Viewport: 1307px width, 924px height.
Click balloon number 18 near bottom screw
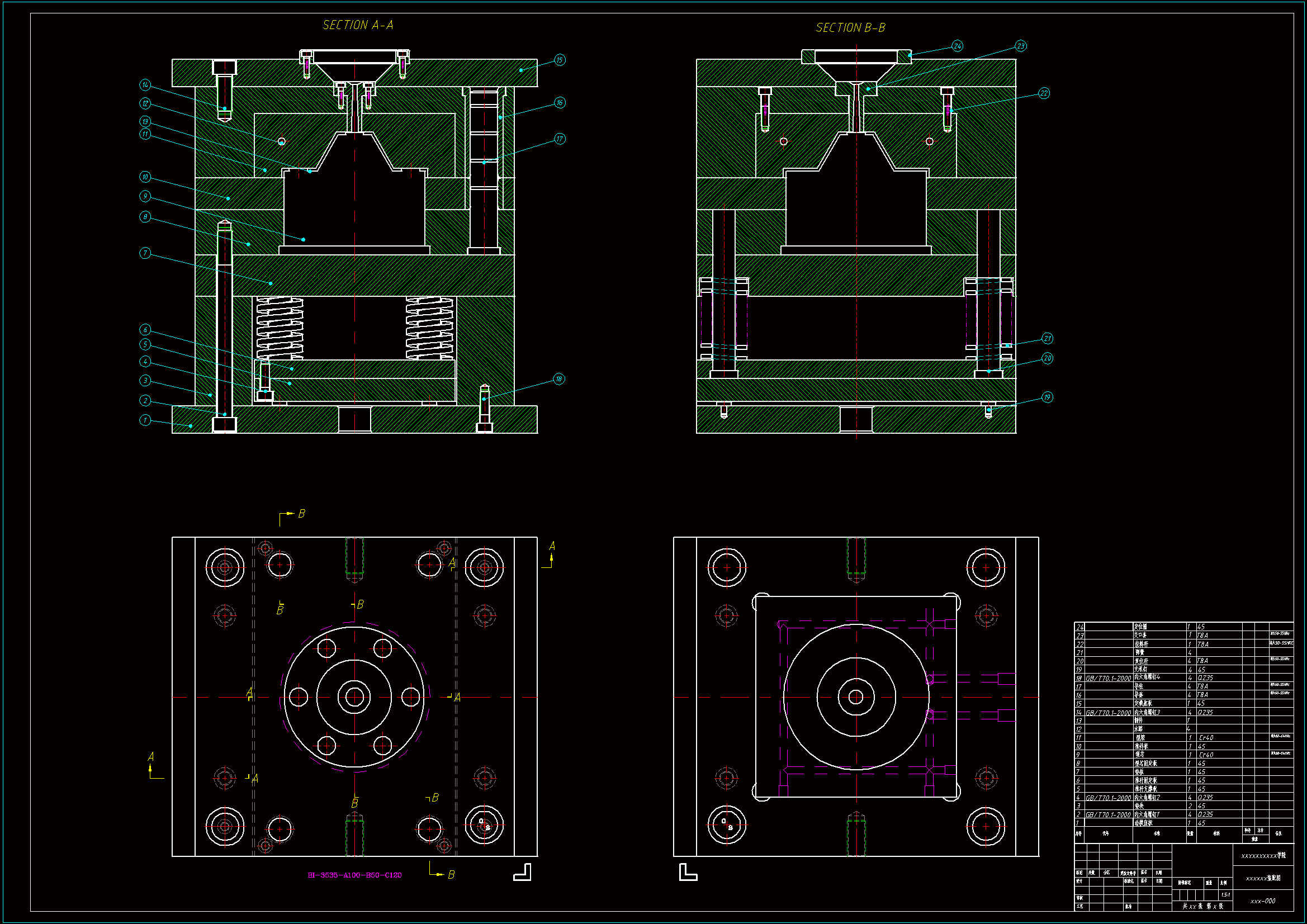point(559,379)
